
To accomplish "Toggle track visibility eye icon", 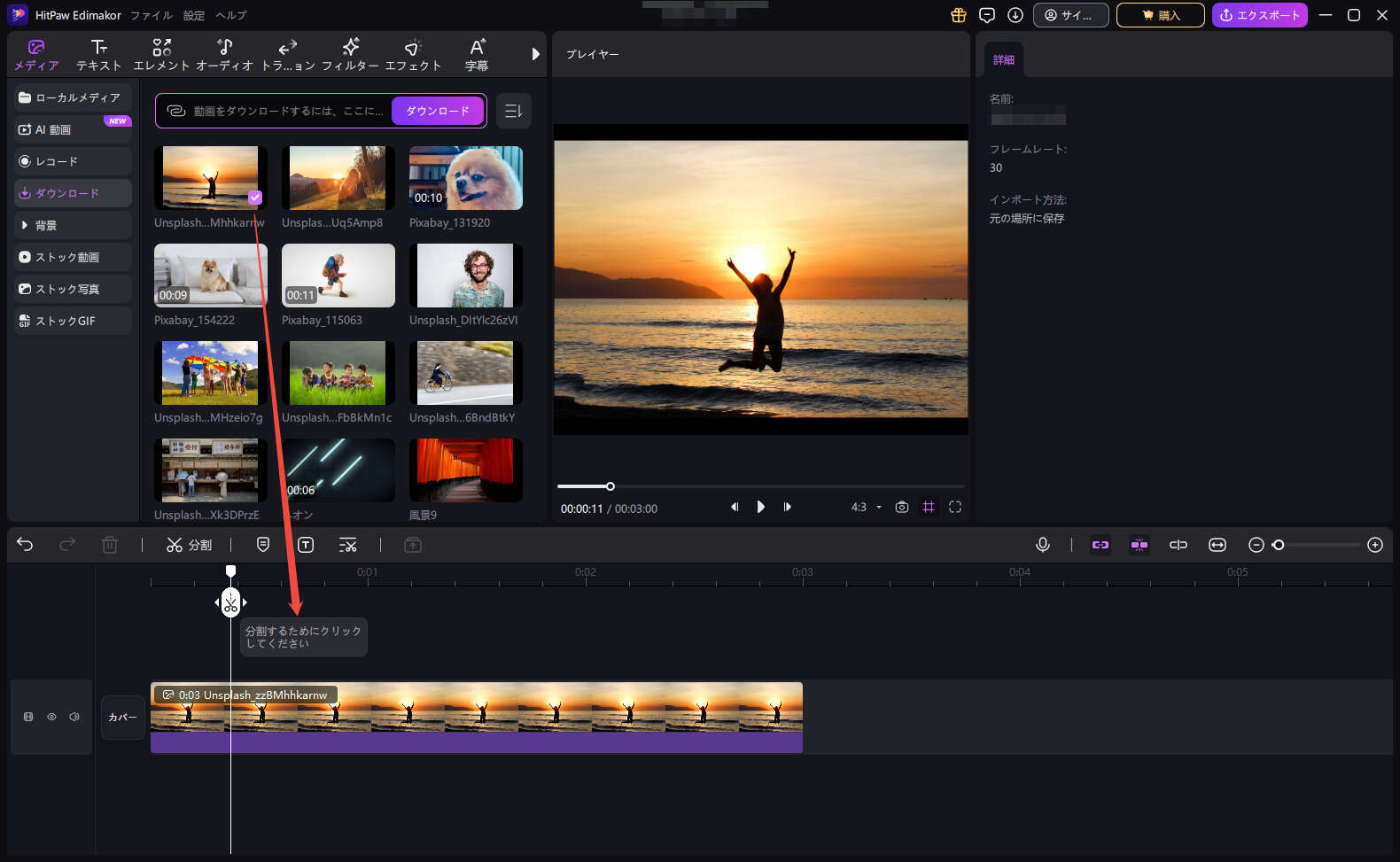I will click(x=51, y=717).
